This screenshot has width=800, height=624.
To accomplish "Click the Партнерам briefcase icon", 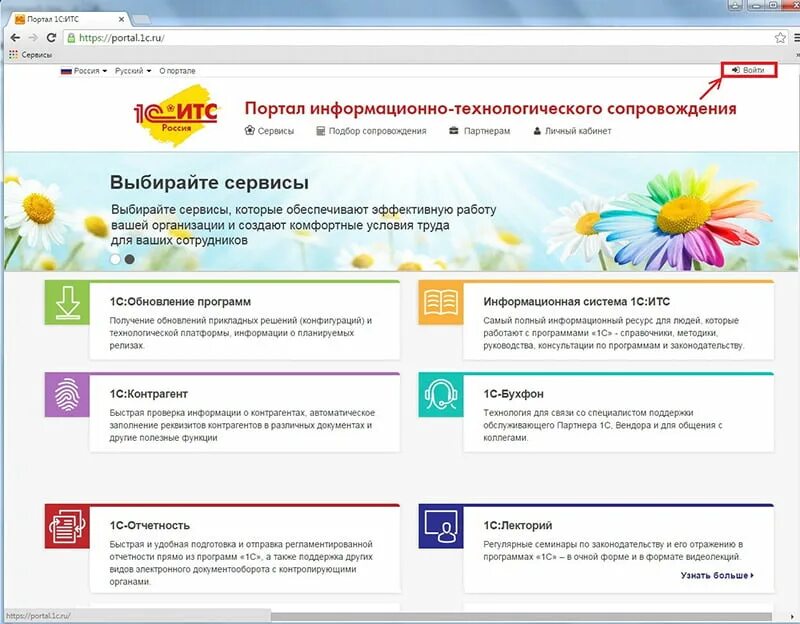I will point(454,131).
